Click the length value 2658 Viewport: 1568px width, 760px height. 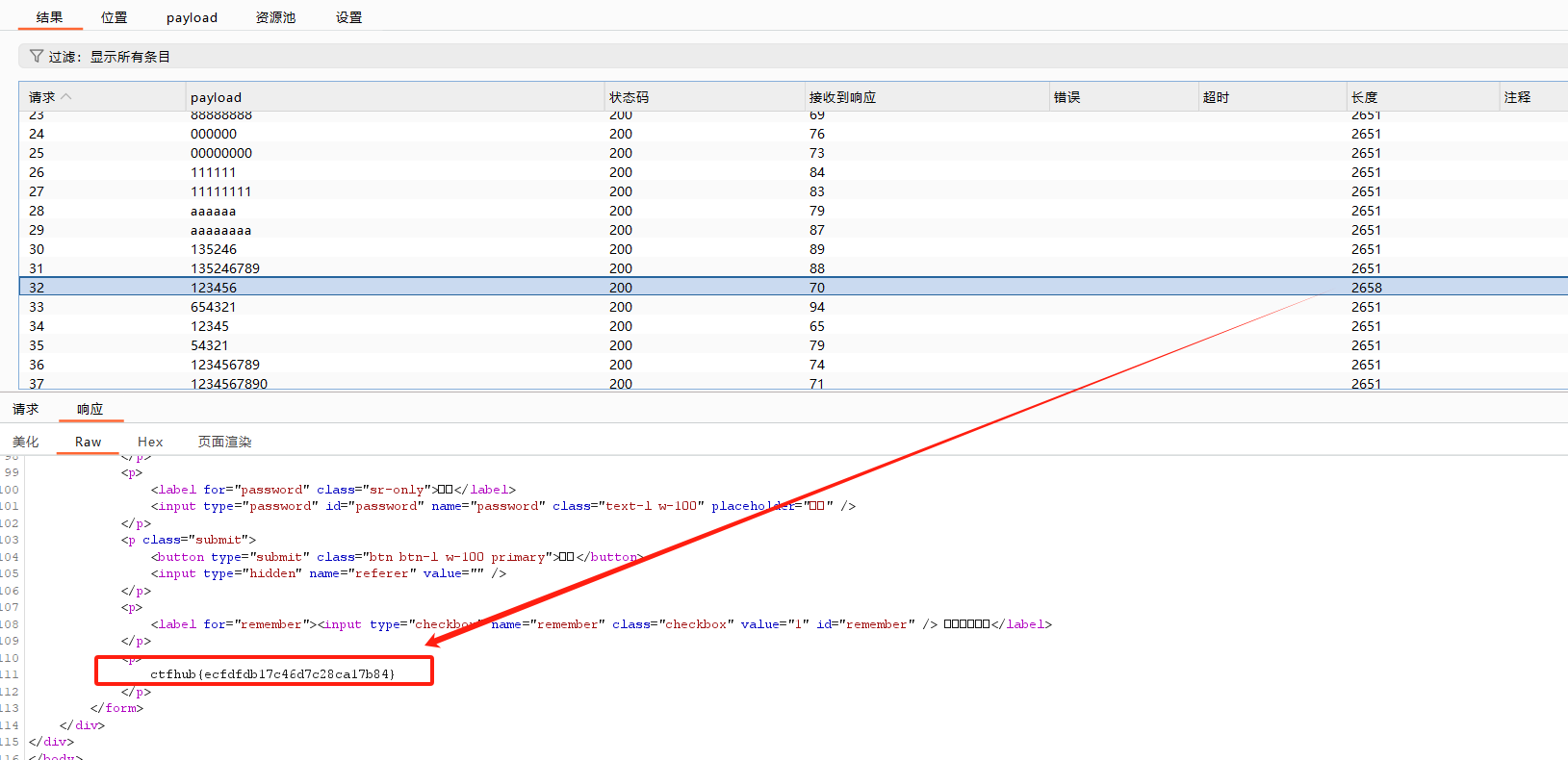1366,288
